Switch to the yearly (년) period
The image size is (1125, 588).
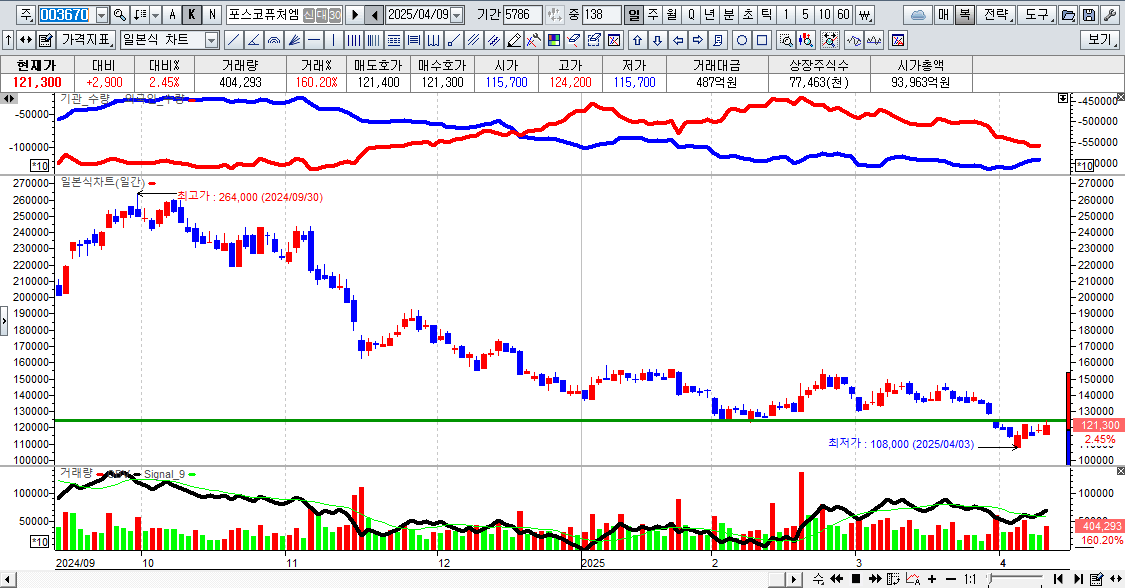710,14
